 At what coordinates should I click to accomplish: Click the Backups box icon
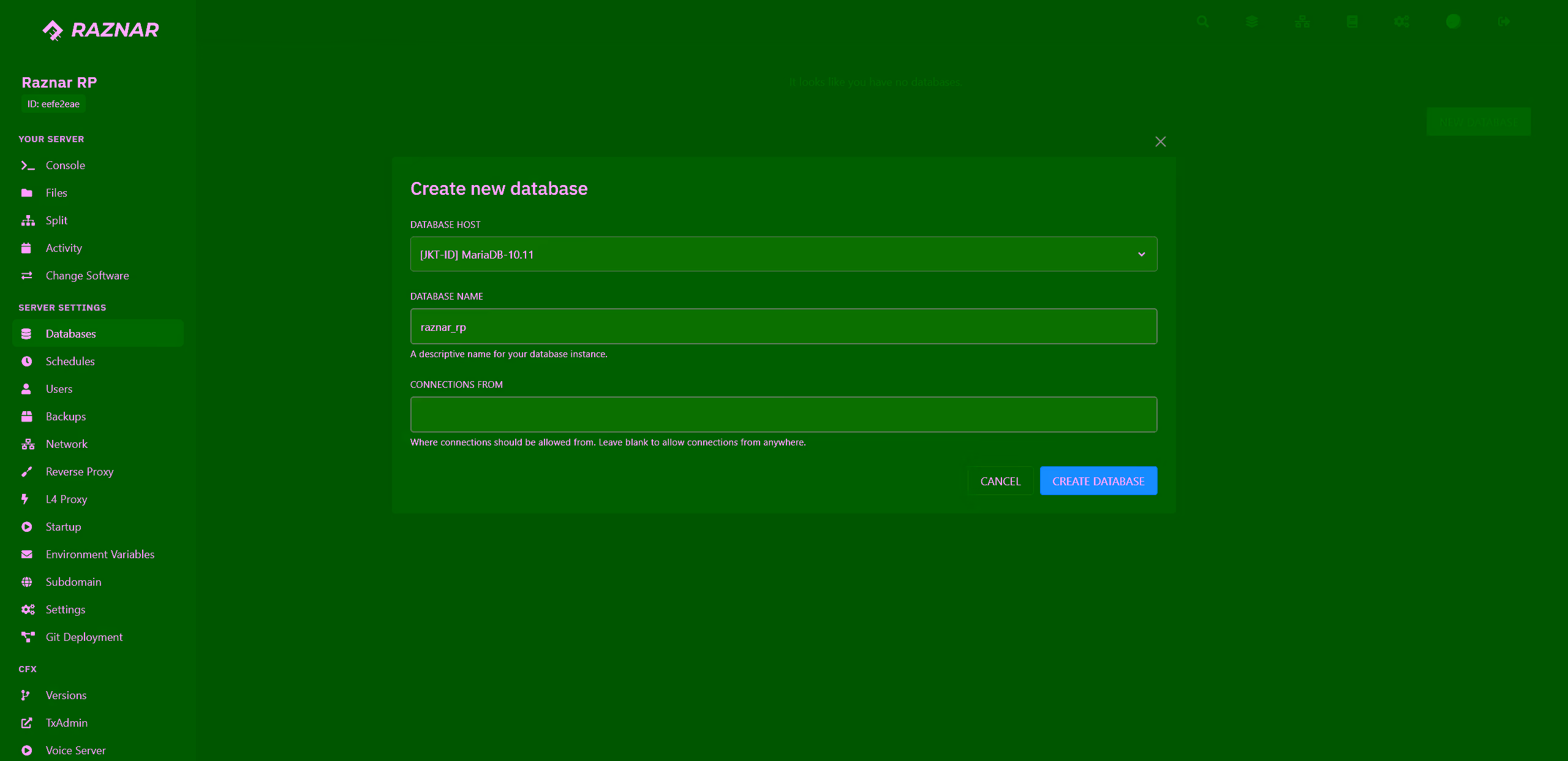(x=27, y=417)
